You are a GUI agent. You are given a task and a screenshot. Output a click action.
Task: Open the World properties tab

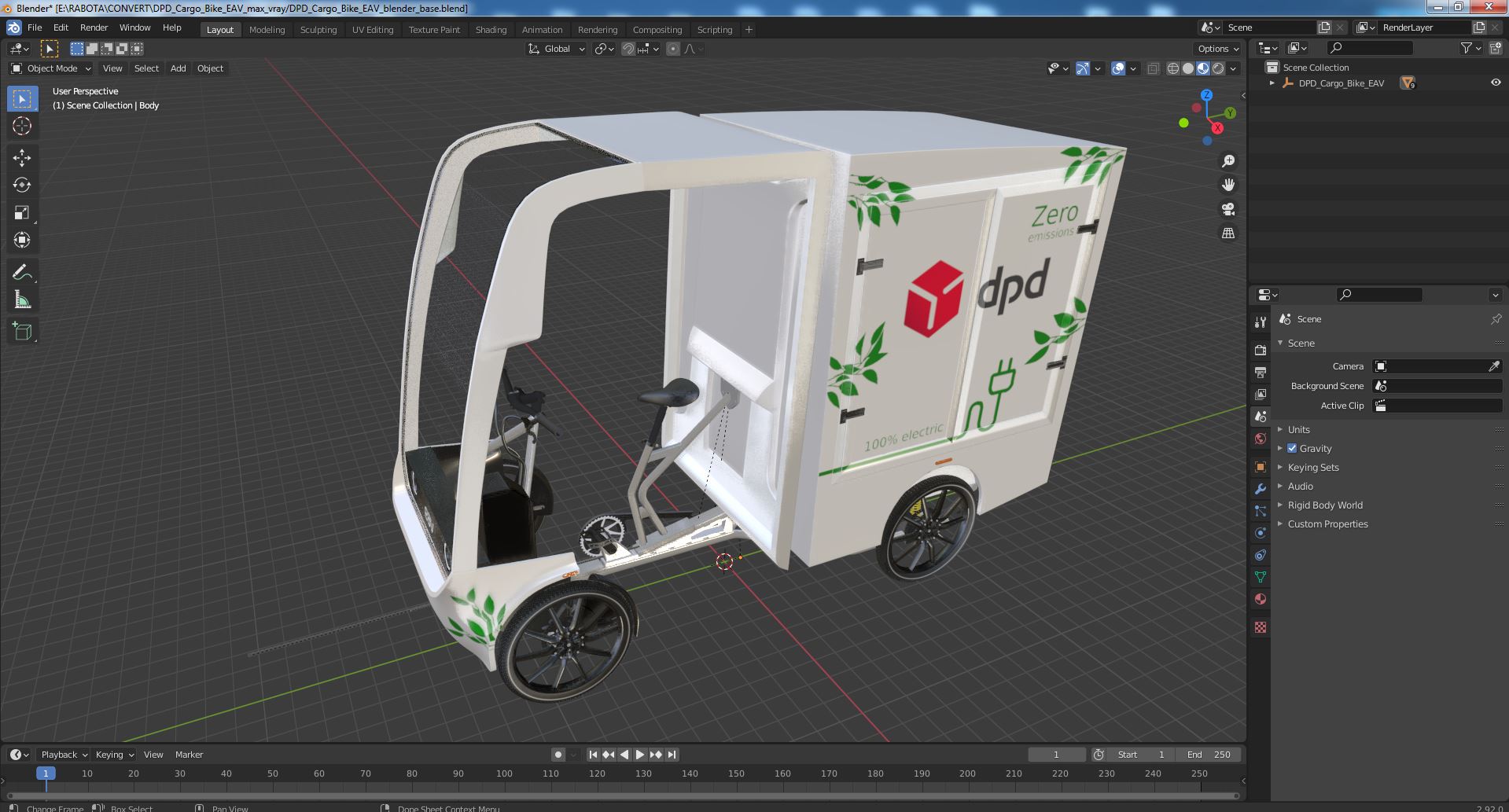coord(1261,439)
